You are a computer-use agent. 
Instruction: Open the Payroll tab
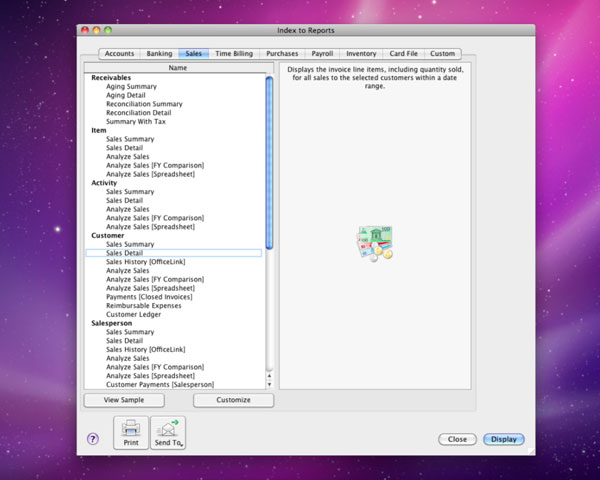322,54
